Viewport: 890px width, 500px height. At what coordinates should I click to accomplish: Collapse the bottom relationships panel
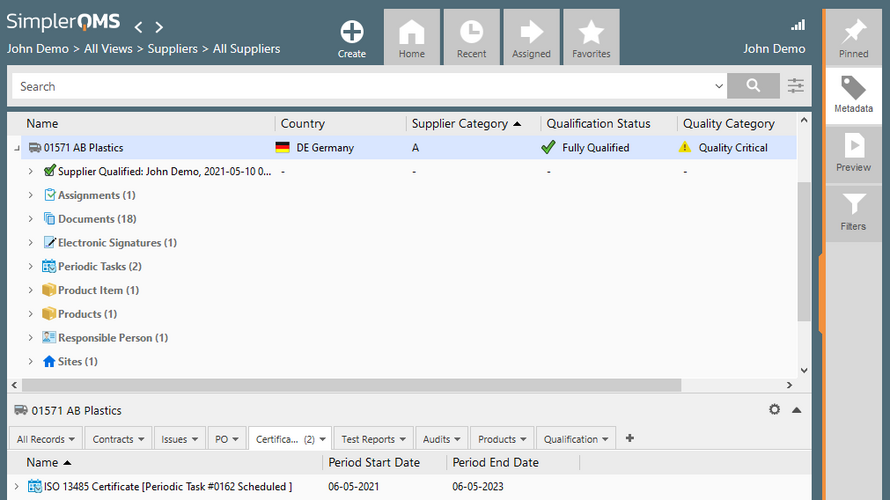click(797, 410)
